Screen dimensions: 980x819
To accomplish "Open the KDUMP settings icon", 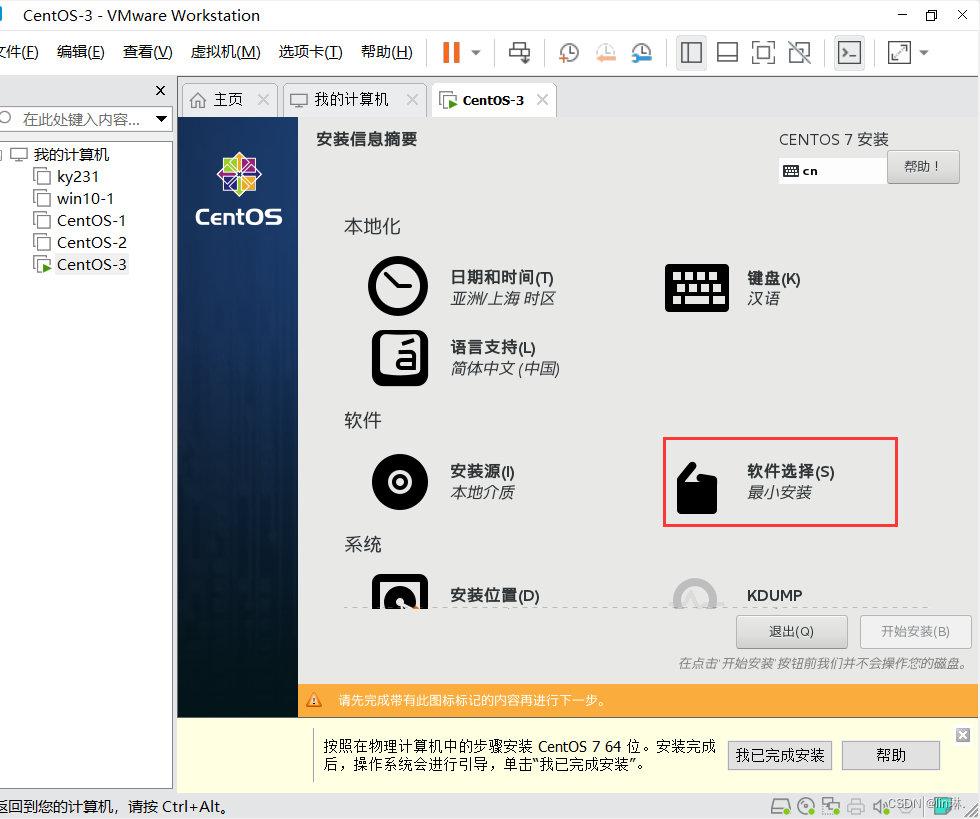I will 695,593.
